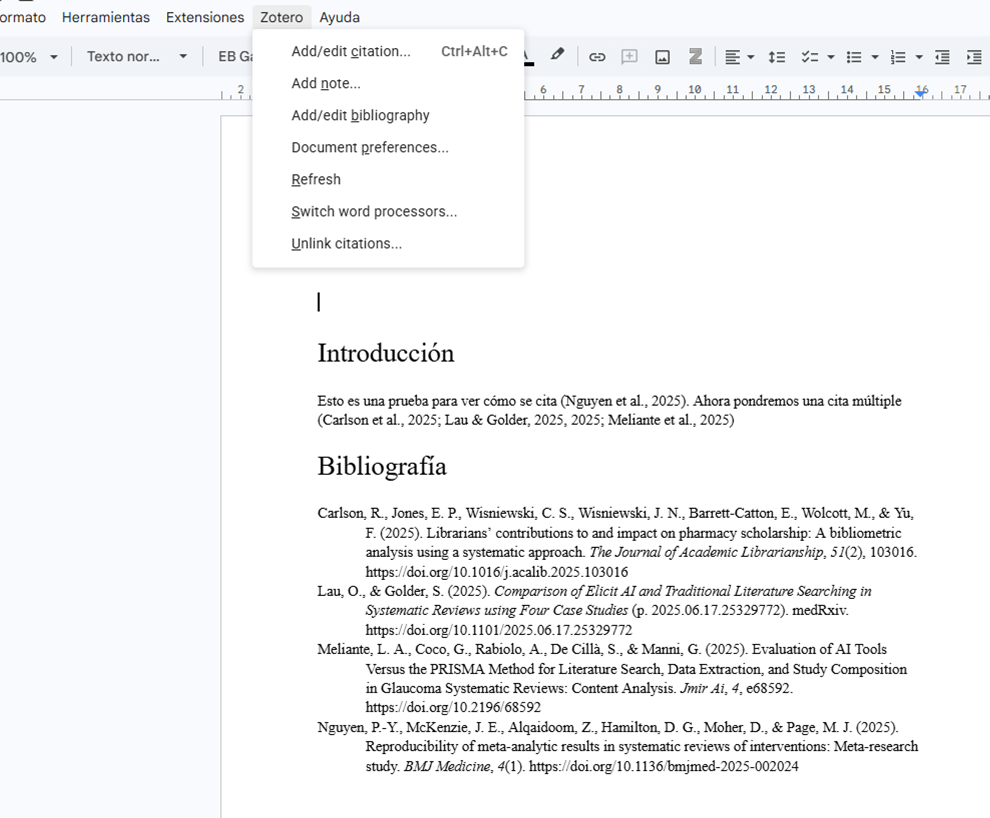990x818 pixels.
Task: Open the line spacing icon
Action: [776, 57]
